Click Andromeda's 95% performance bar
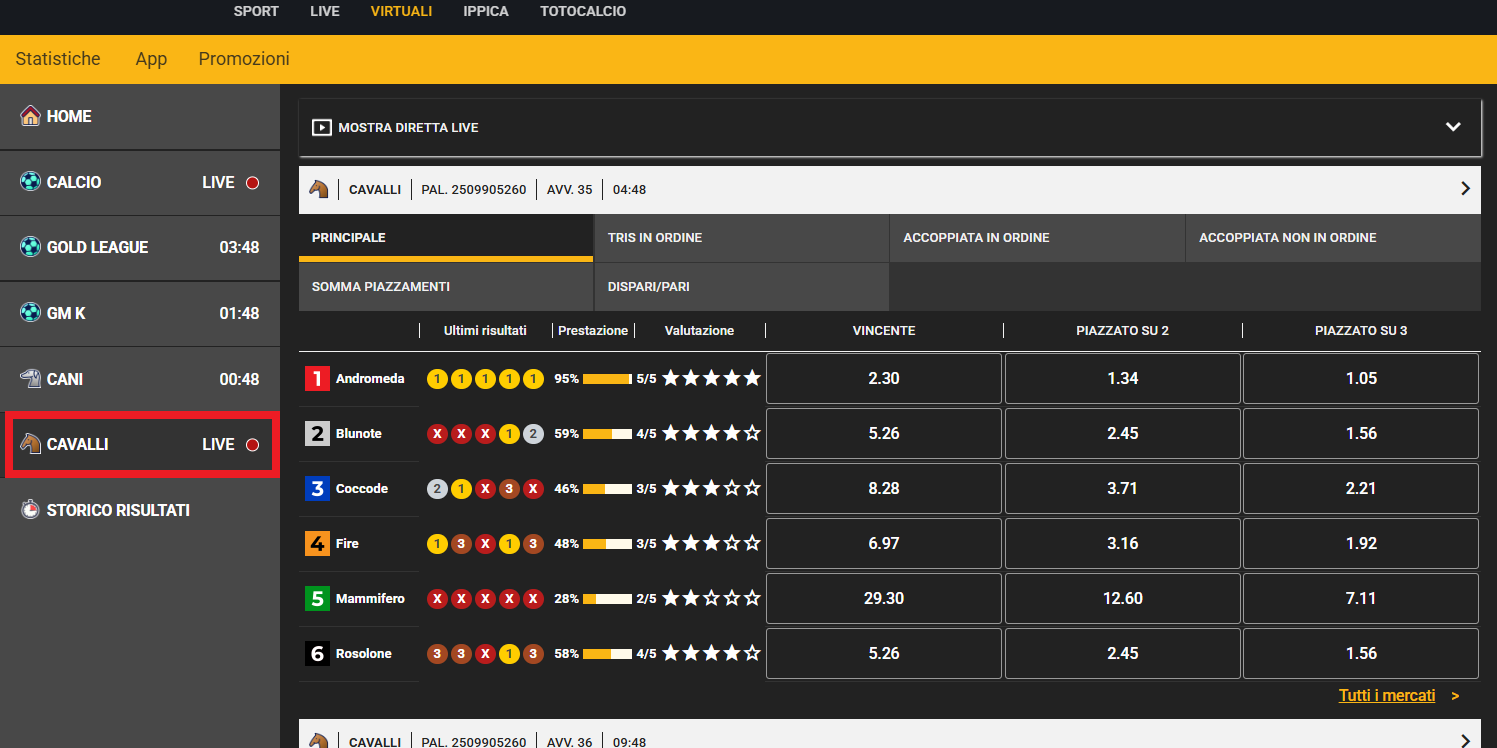The height and width of the screenshot is (748, 1497). (608, 379)
